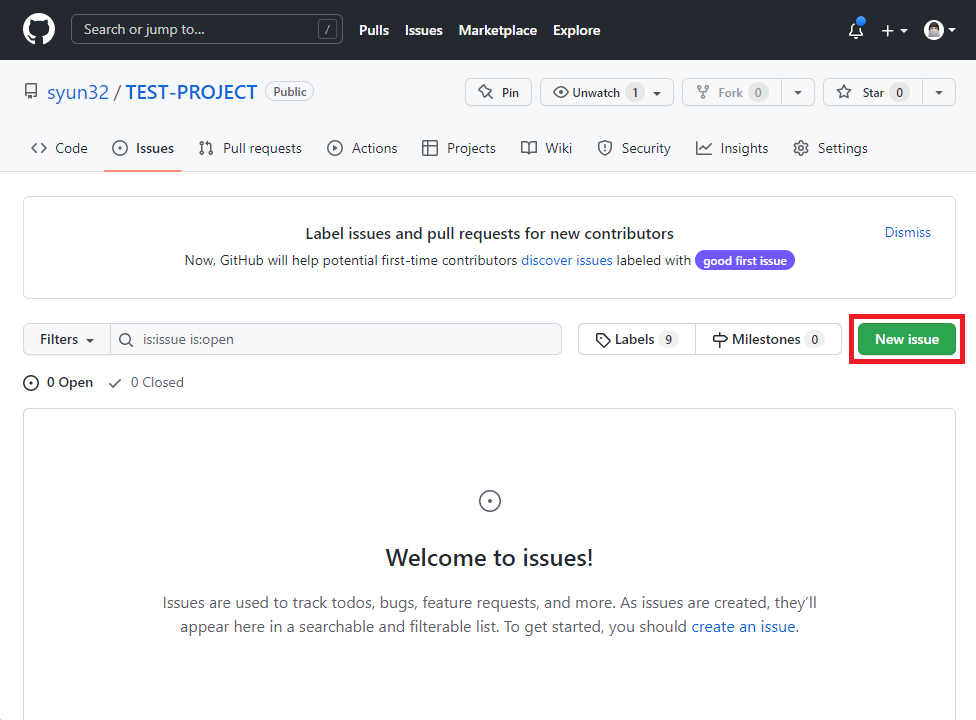Click the is:issue is:open search field
Viewport: 976px width, 720px height.
click(x=336, y=339)
